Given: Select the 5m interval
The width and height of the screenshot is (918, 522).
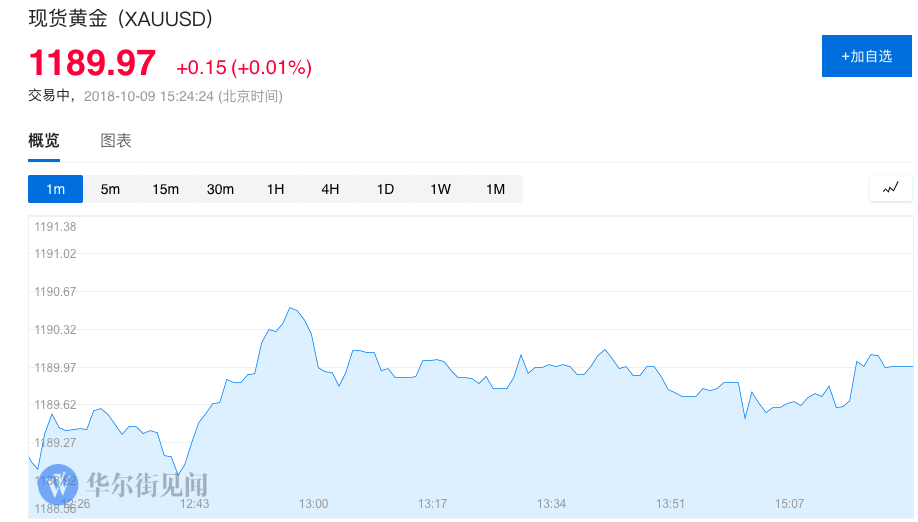Looking at the screenshot, I should [110, 189].
